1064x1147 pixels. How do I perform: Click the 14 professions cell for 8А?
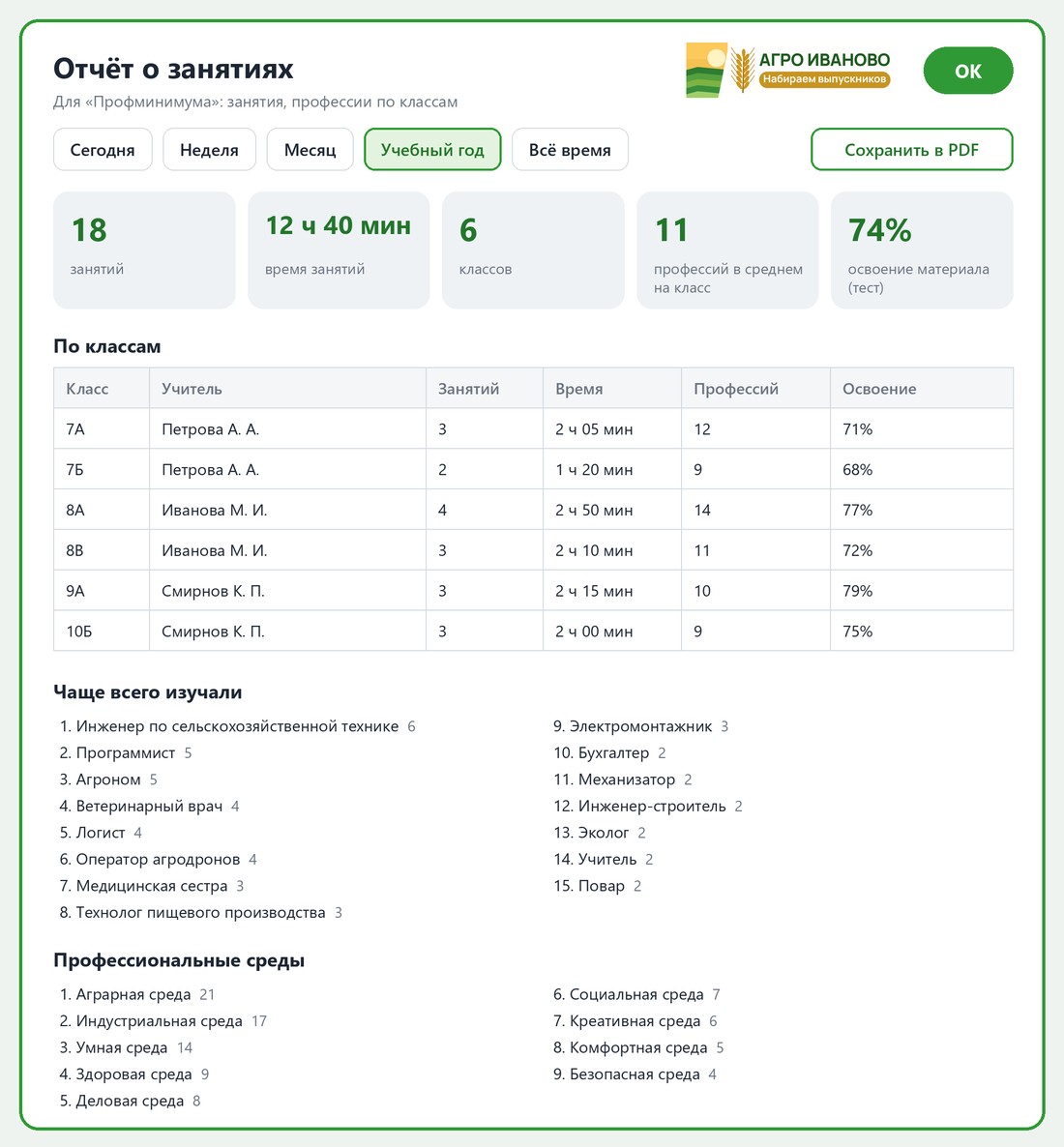pyautogui.click(x=755, y=510)
